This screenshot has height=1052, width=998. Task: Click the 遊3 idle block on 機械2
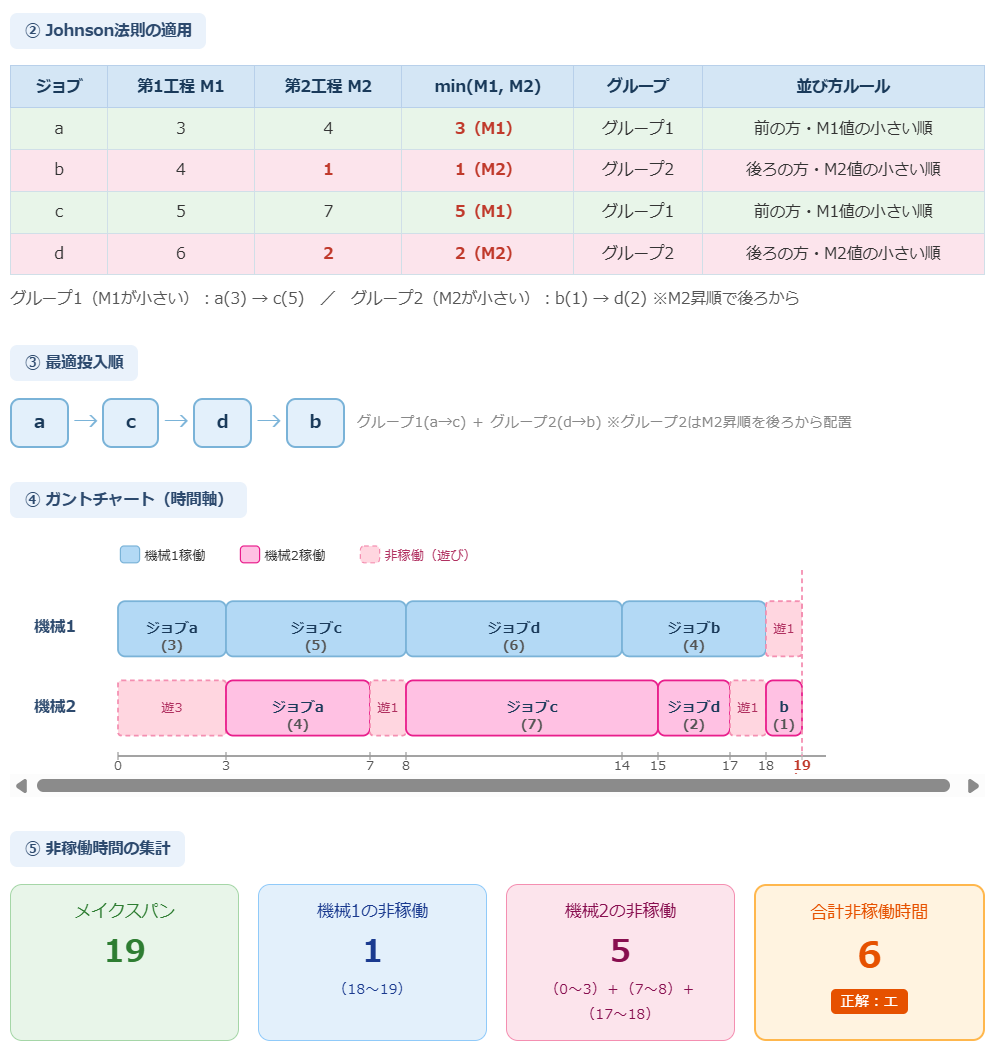point(171,708)
